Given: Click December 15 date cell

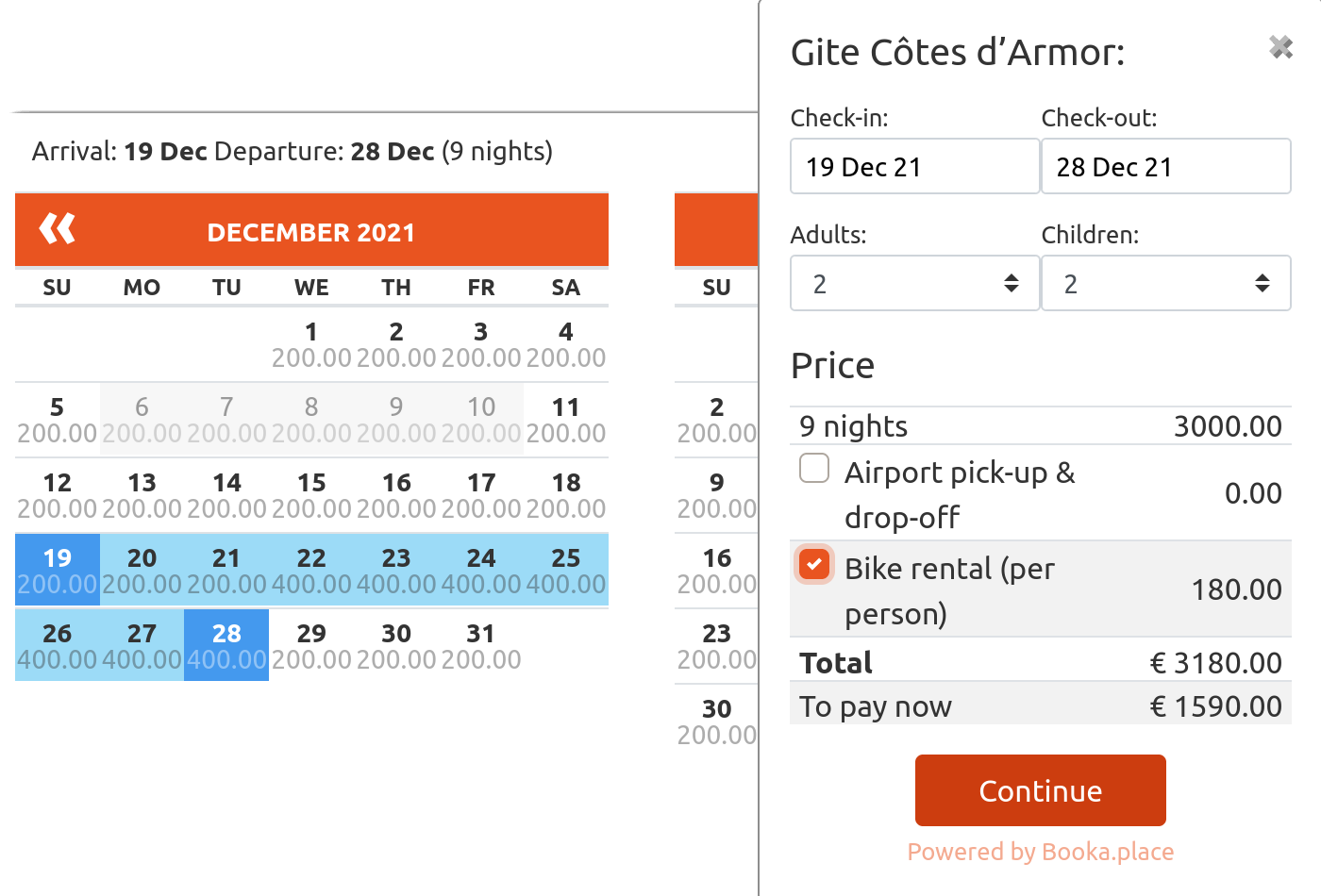Looking at the screenshot, I should click(311, 494).
